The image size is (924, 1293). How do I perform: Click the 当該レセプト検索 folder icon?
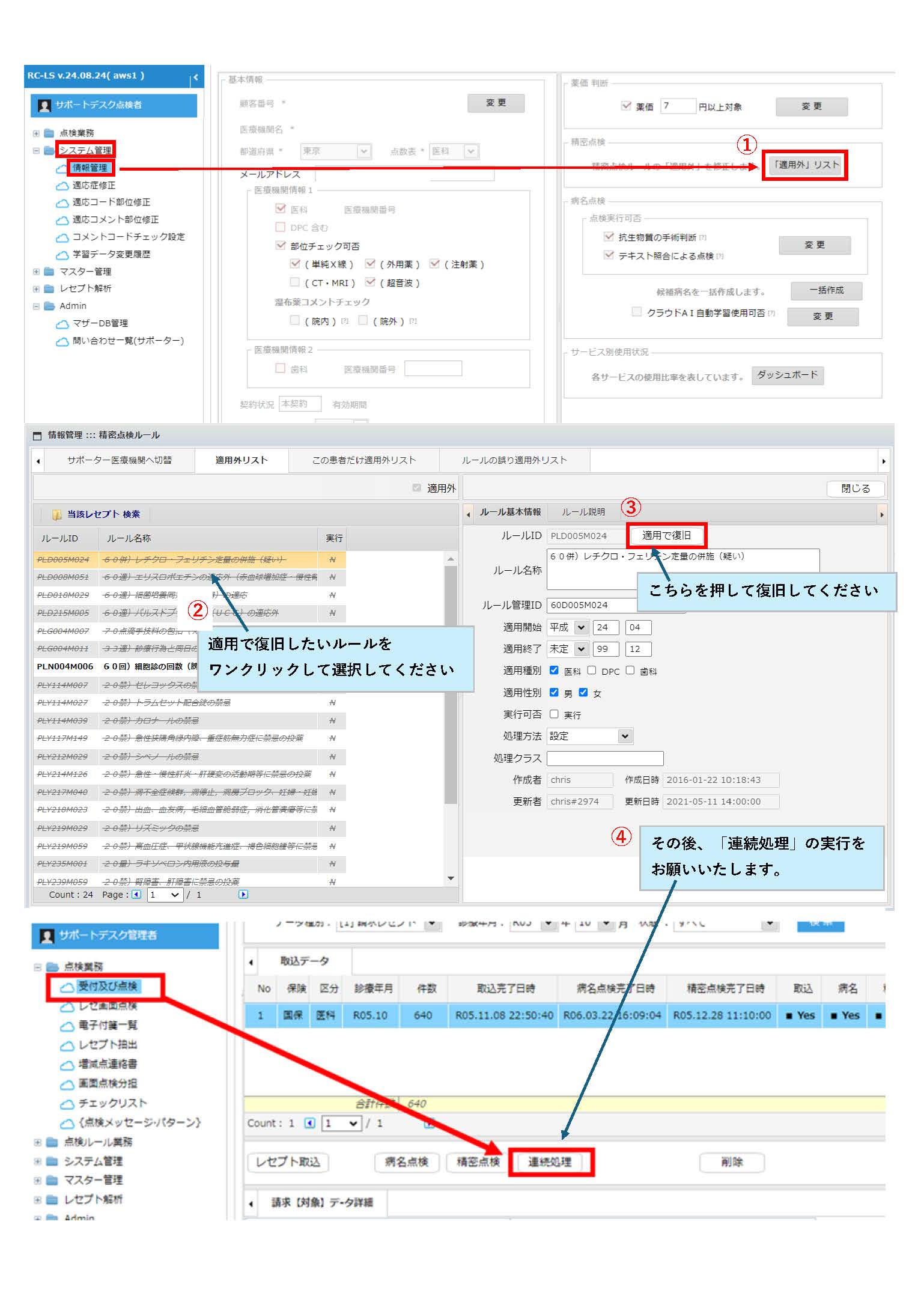[x=57, y=514]
